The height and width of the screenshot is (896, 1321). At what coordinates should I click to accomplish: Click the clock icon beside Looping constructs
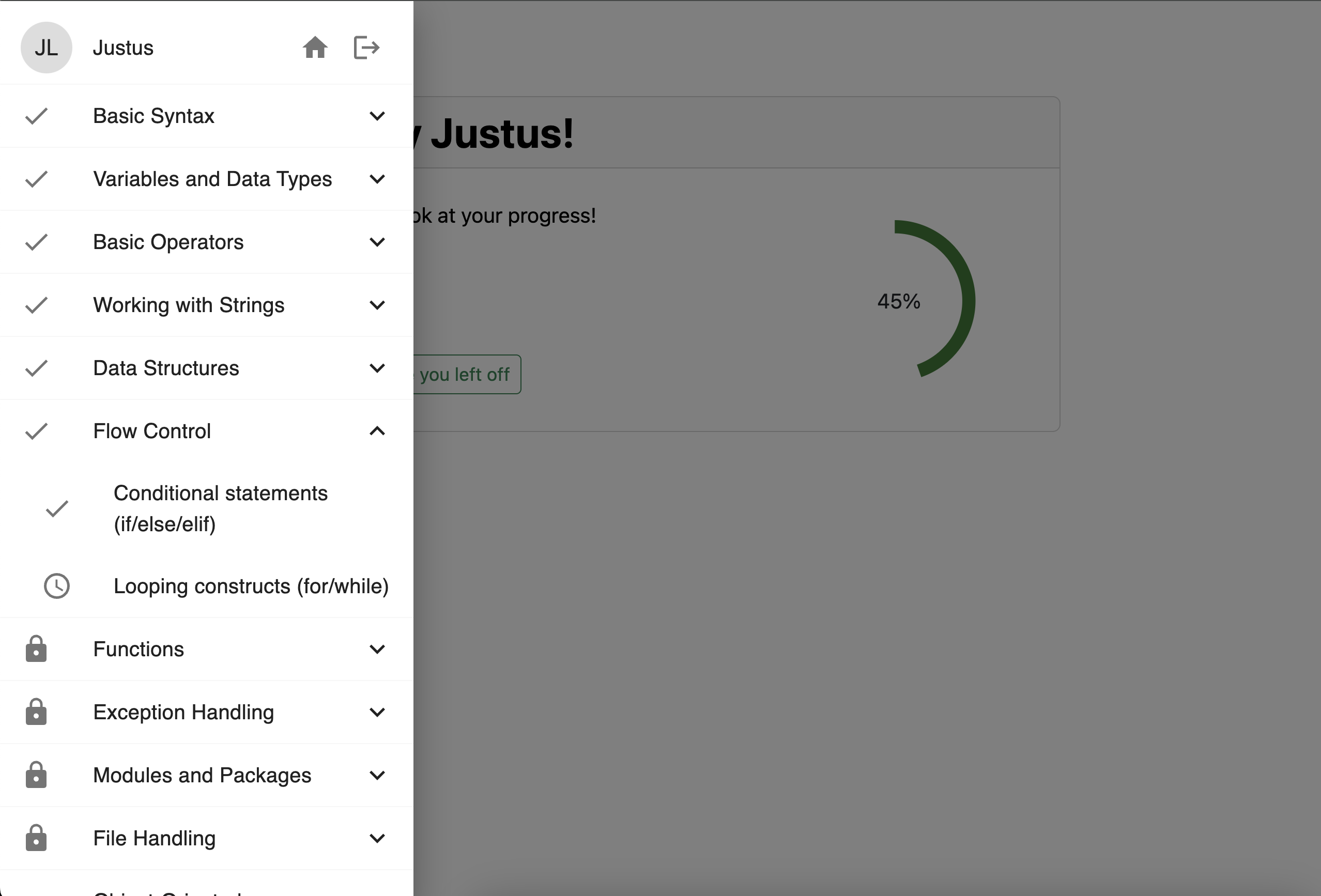[57, 586]
